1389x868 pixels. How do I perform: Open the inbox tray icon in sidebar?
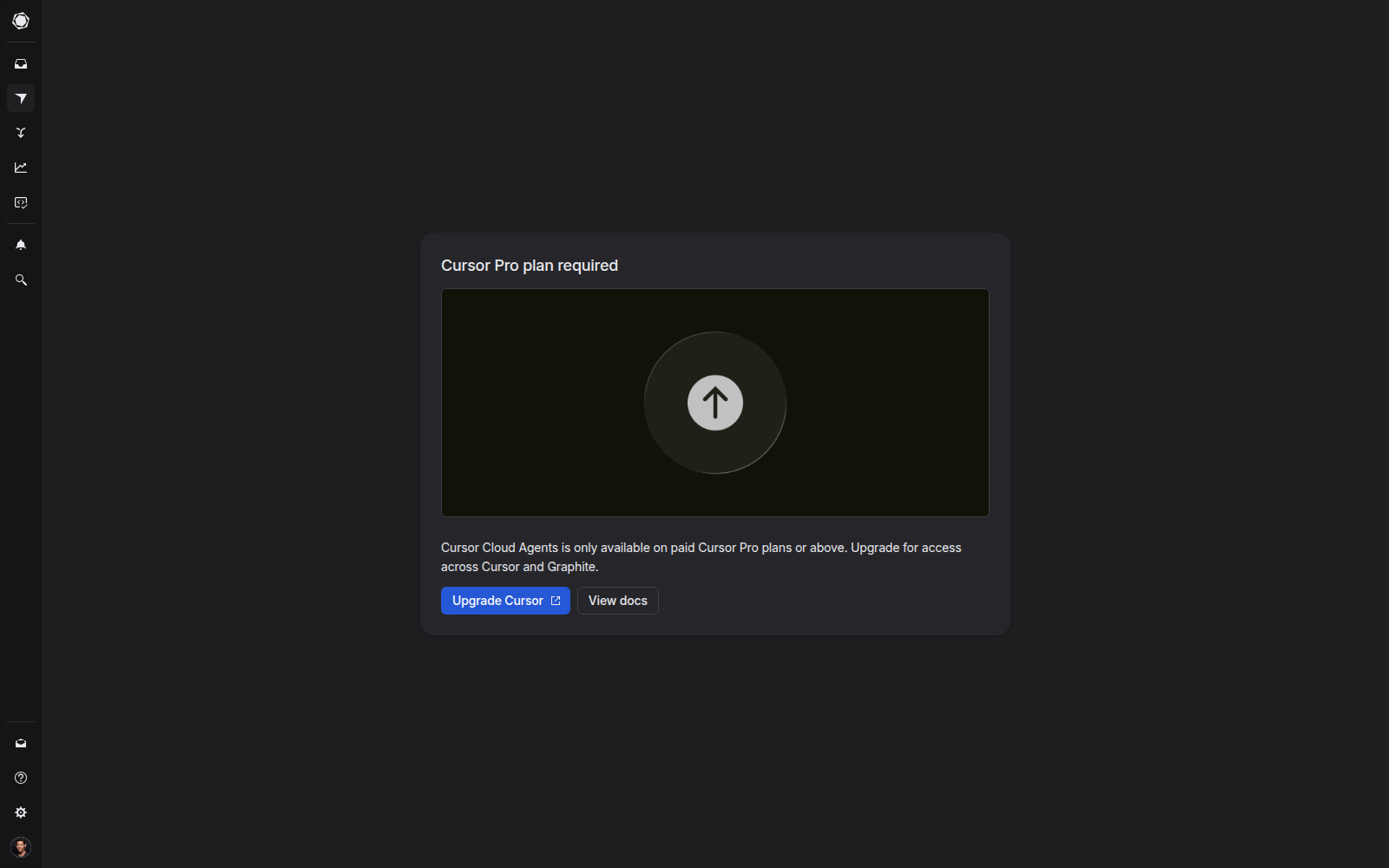[x=21, y=64]
